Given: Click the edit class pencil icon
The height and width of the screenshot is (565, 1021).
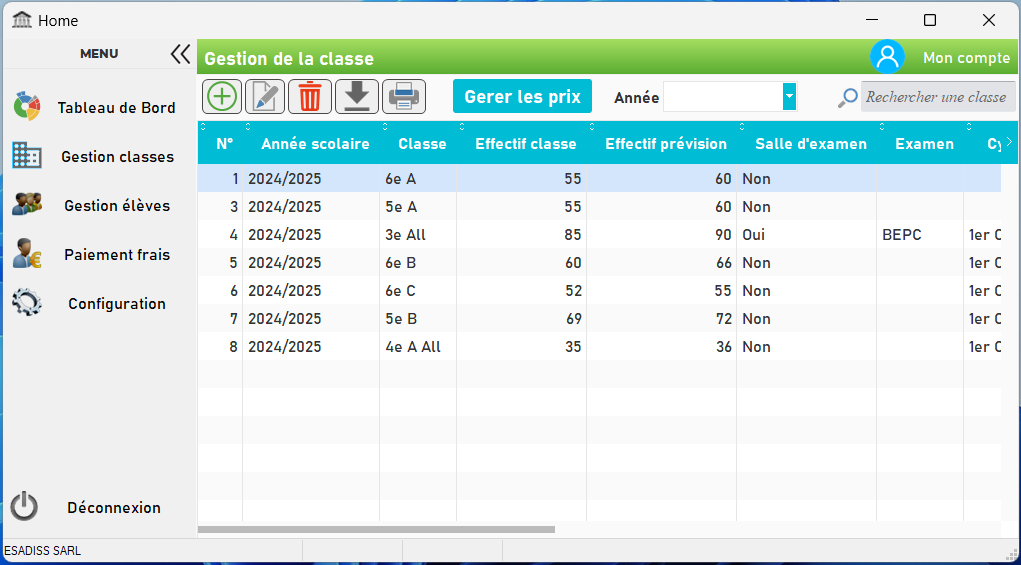Looking at the screenshot, I should pos(265,97).
